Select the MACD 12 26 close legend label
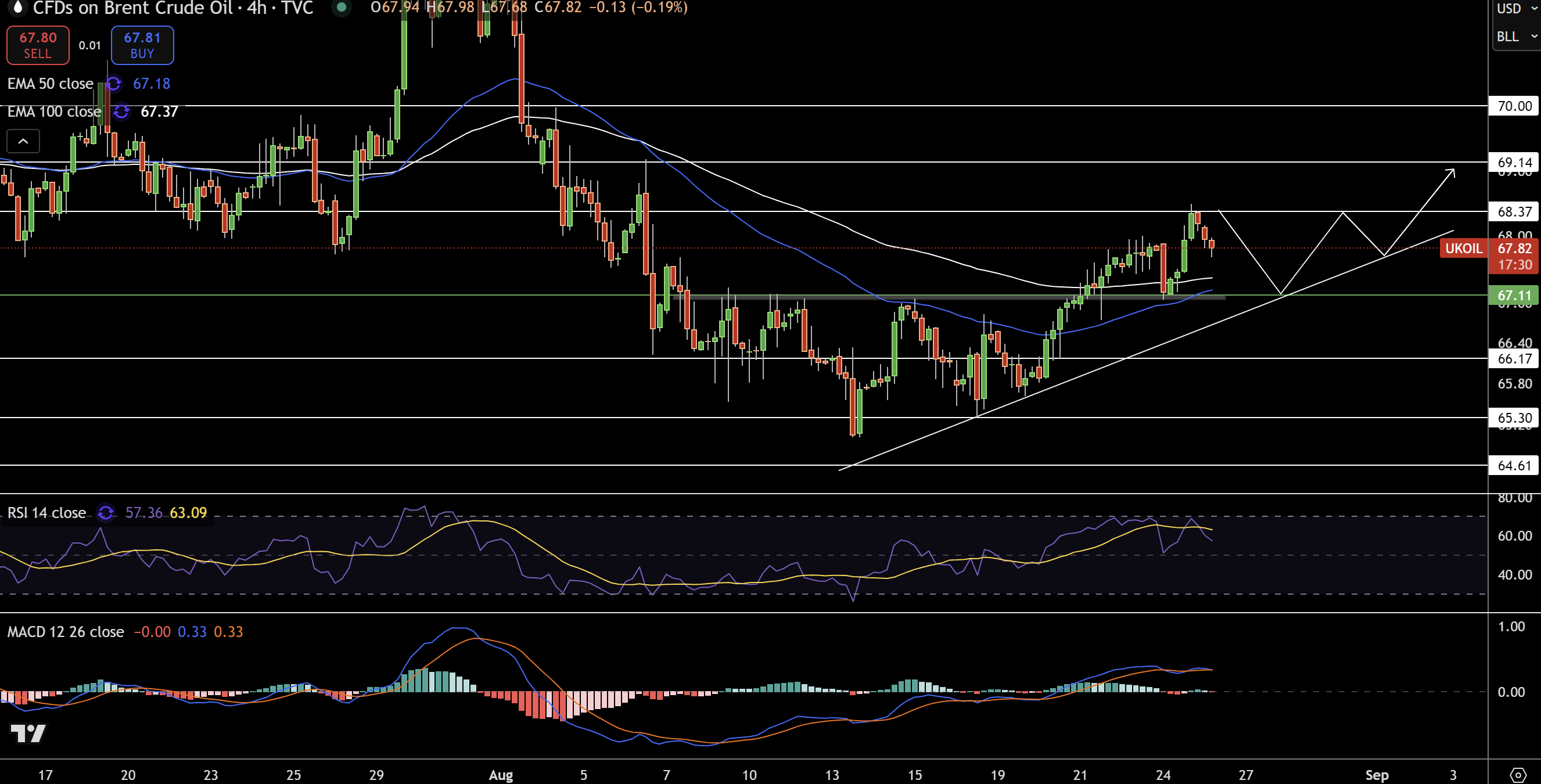 coord(66,632)
